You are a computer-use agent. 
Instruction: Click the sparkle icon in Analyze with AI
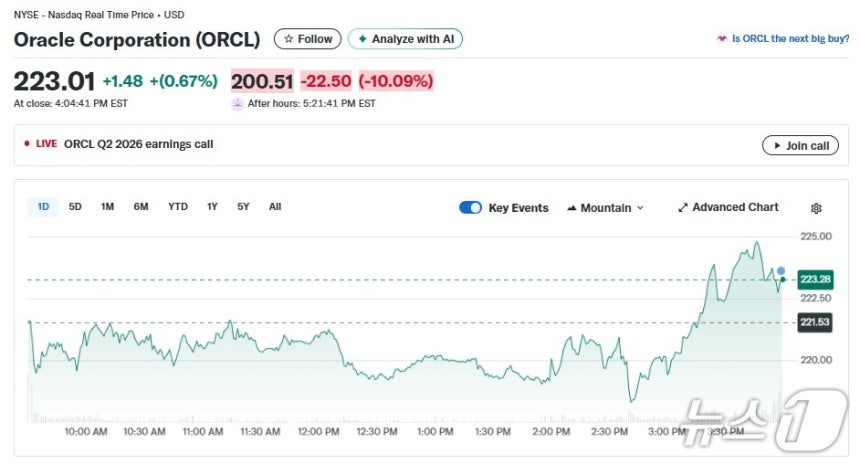pyautogui.click(x=362, y=39)
